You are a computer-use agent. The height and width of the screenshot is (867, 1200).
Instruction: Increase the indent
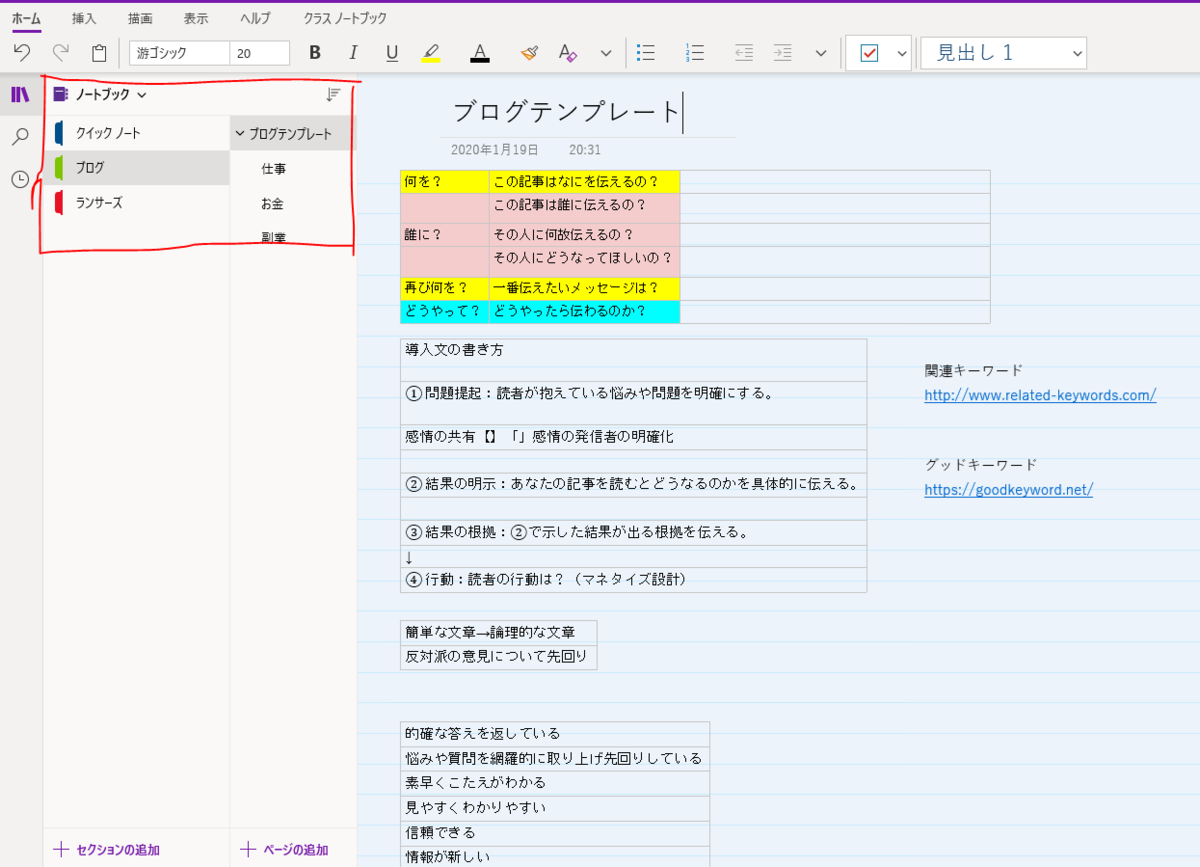783,53
